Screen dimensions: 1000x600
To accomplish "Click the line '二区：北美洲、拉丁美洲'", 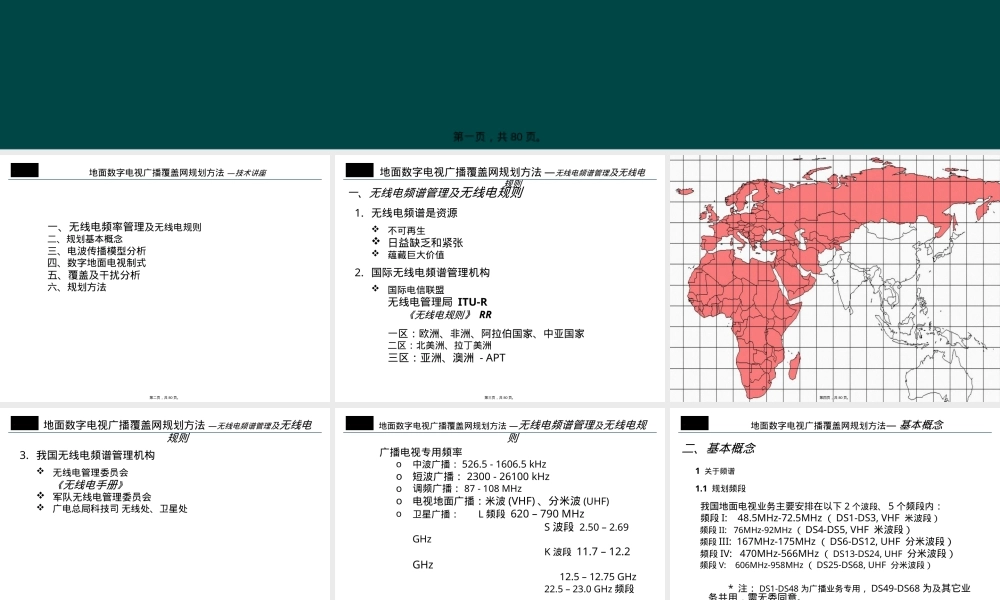I will (x=440, y=346).
